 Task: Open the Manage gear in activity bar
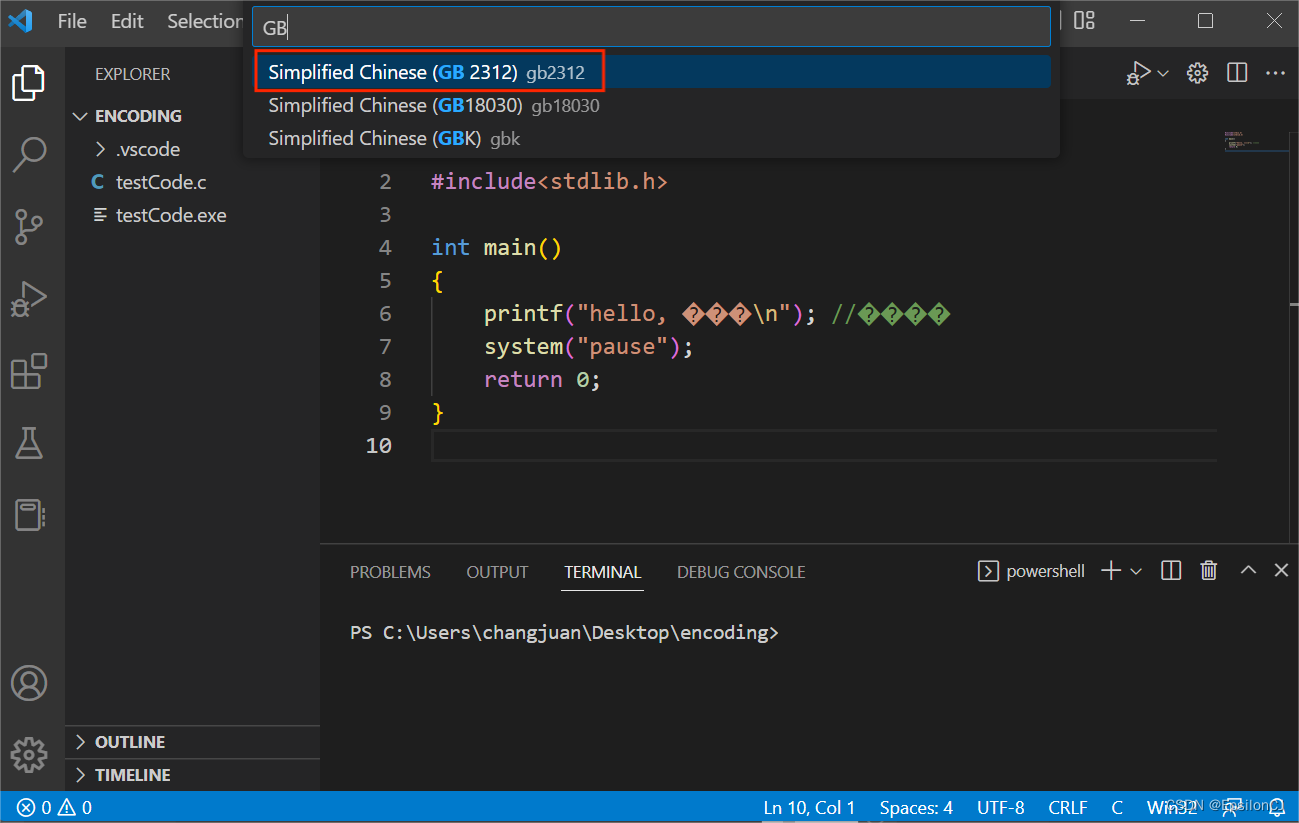coord(29,755)
